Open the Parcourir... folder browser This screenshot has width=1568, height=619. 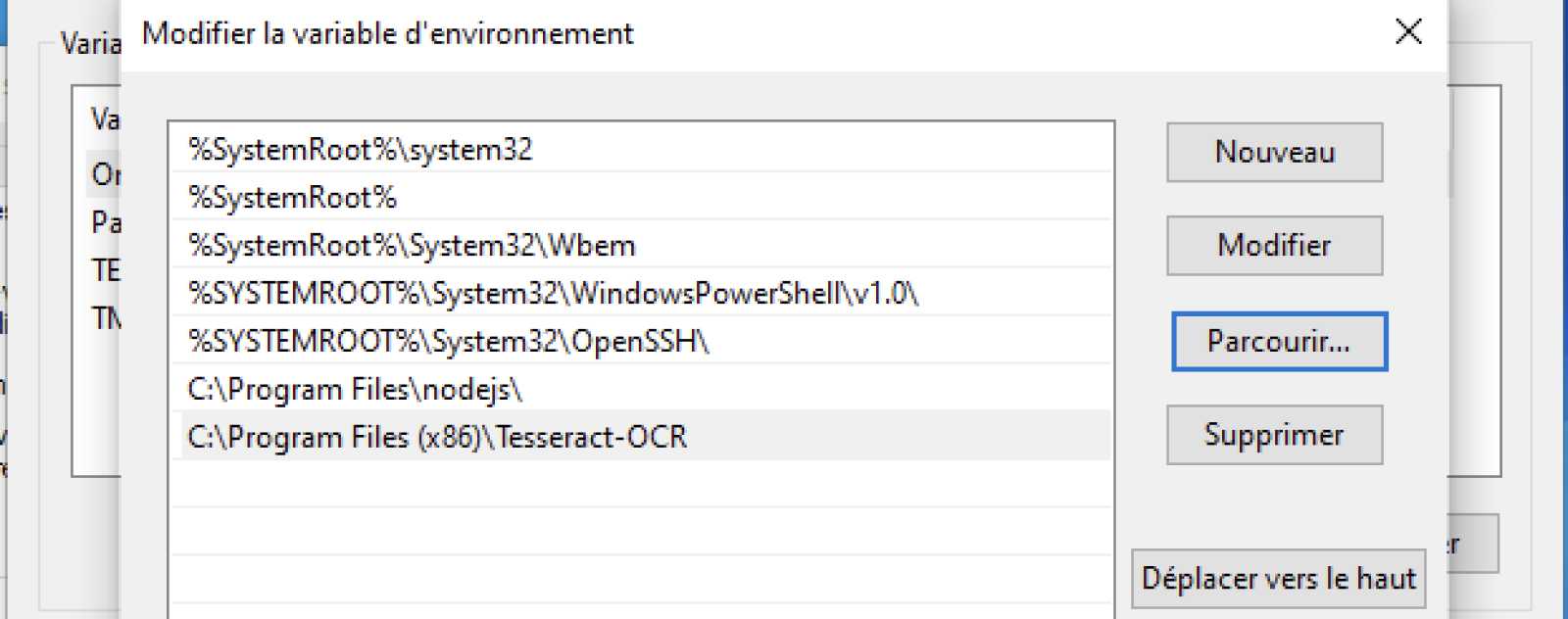(x=1279, y=341)
